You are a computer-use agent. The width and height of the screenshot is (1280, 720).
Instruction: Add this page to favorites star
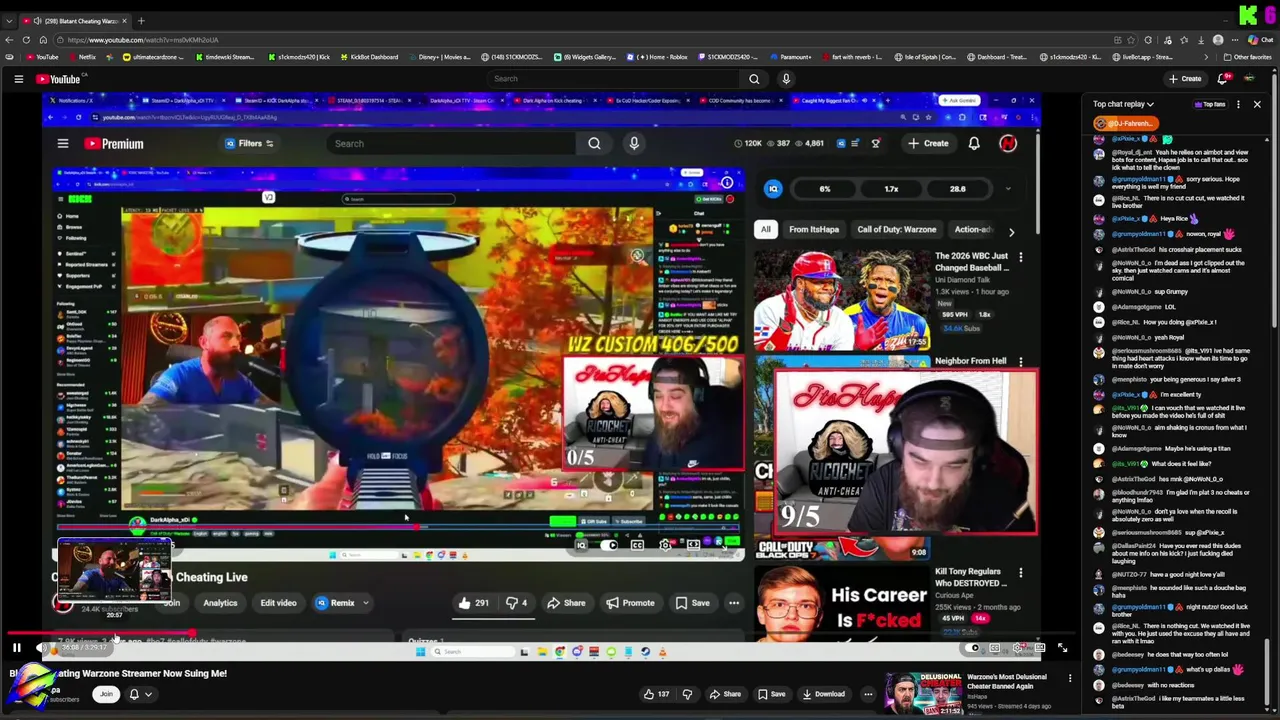coord(1132,40)
